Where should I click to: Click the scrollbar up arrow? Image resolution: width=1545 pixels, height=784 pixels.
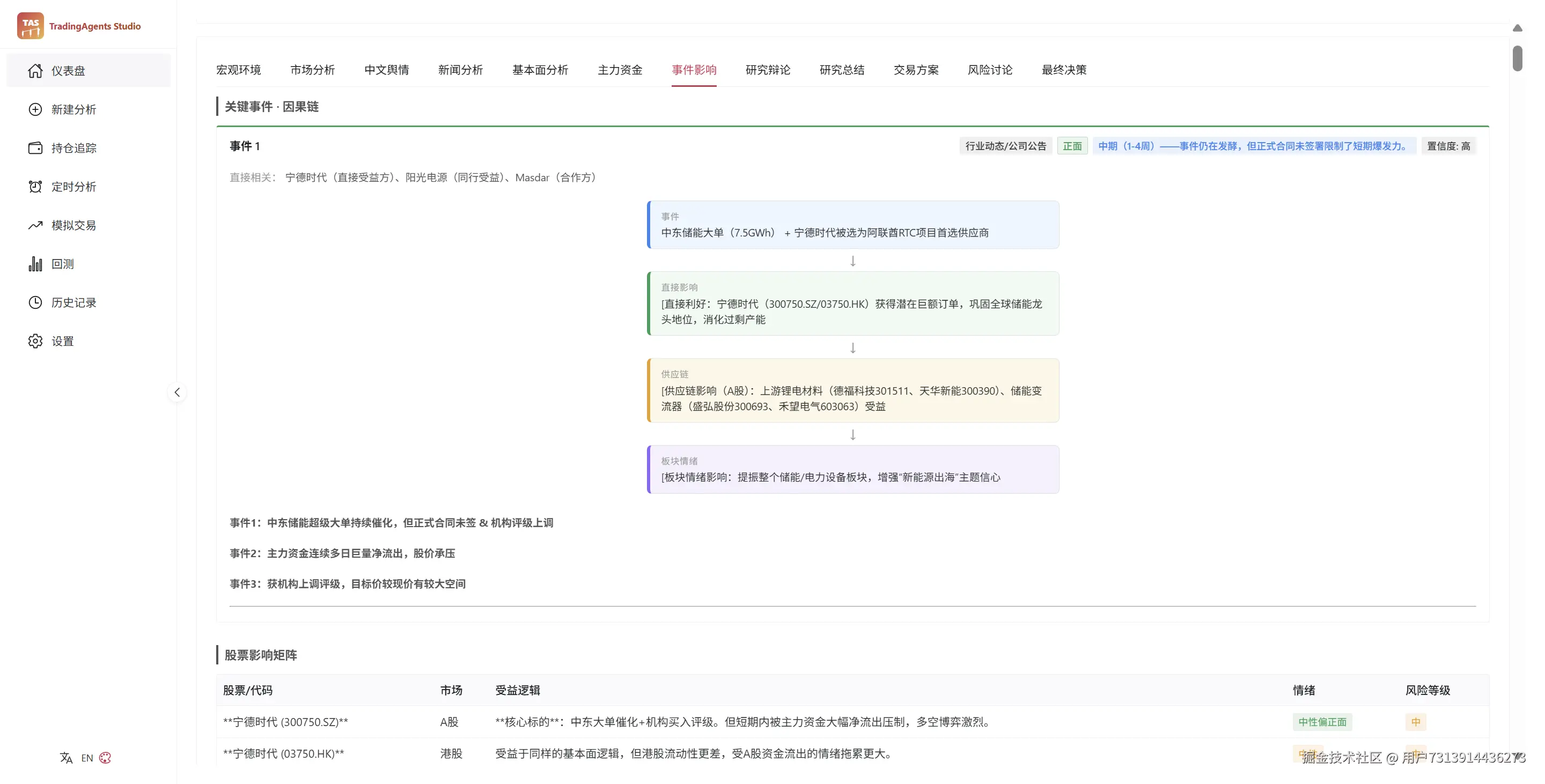click(1518, 28)
